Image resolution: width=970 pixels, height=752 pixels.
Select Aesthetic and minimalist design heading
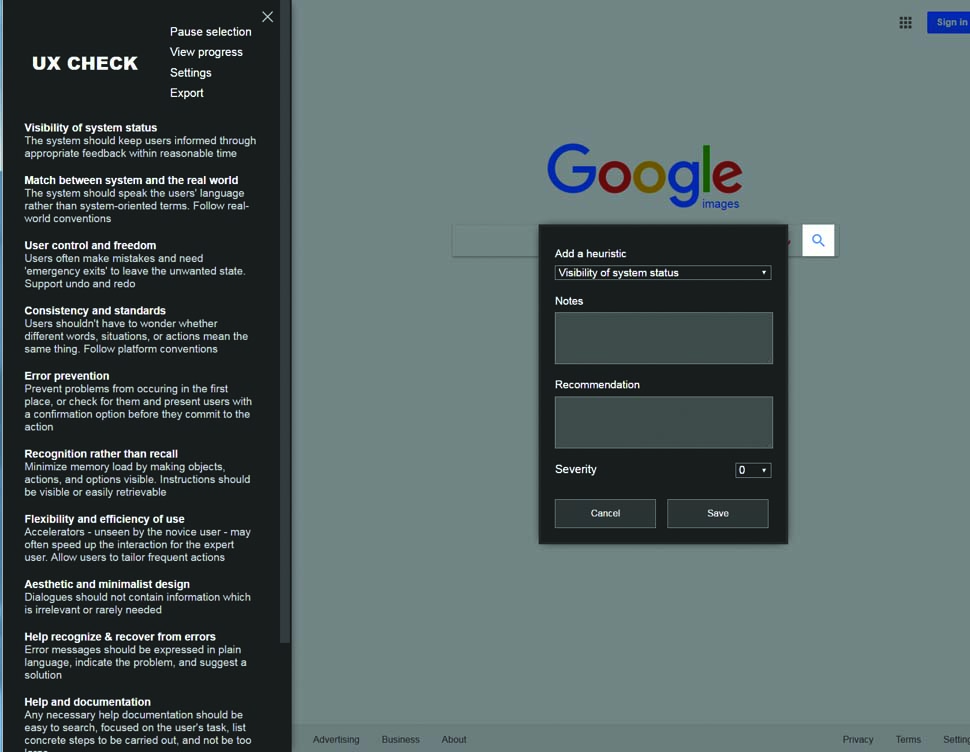[107, 584]
